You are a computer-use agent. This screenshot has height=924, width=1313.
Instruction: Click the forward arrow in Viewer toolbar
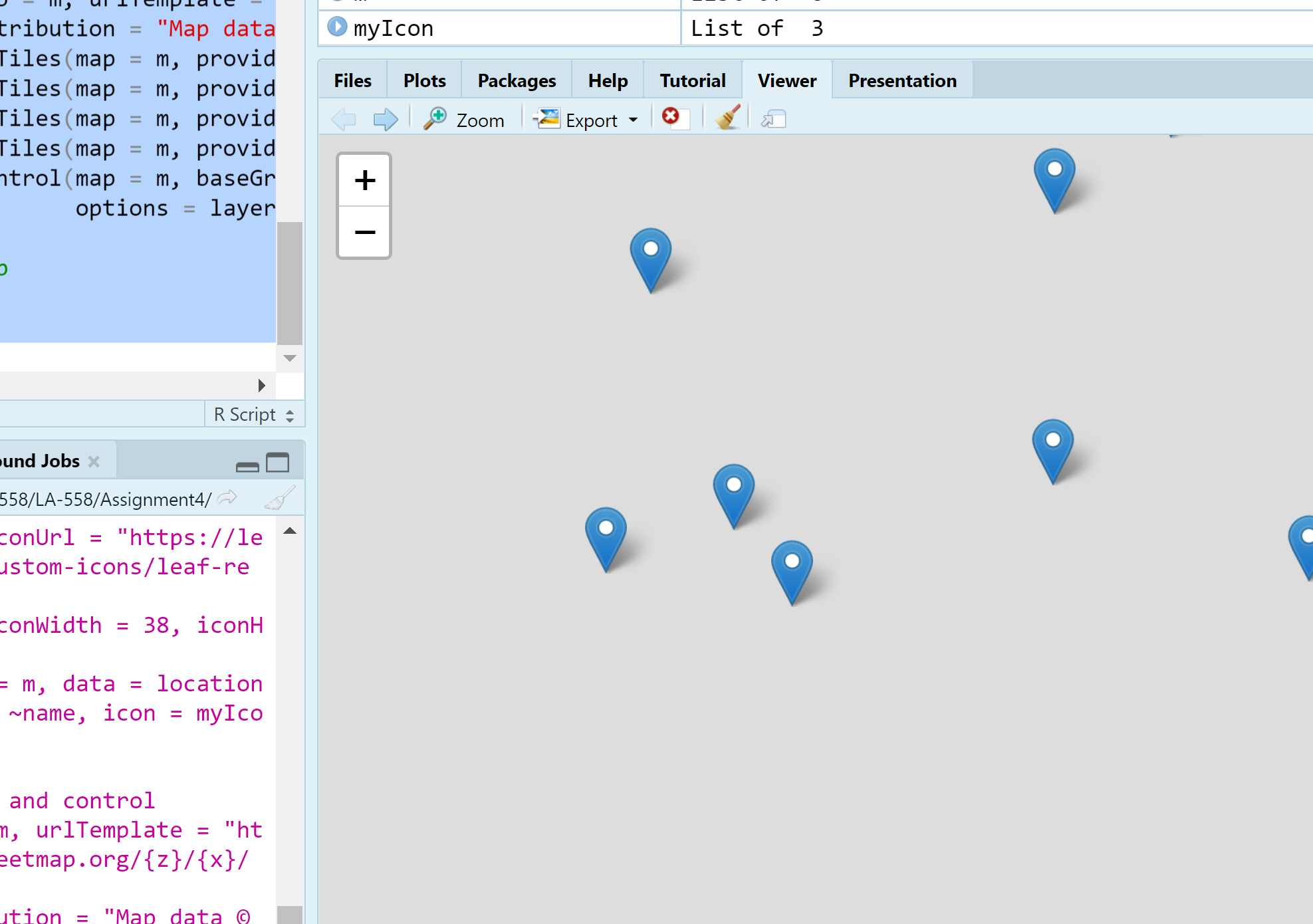(386, 120)
